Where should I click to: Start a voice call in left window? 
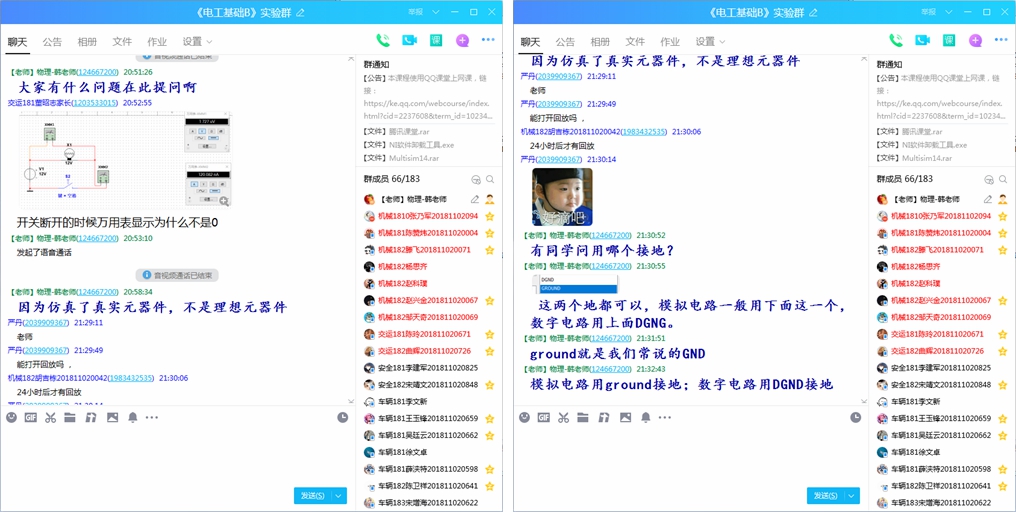click(x=383, y=41)
